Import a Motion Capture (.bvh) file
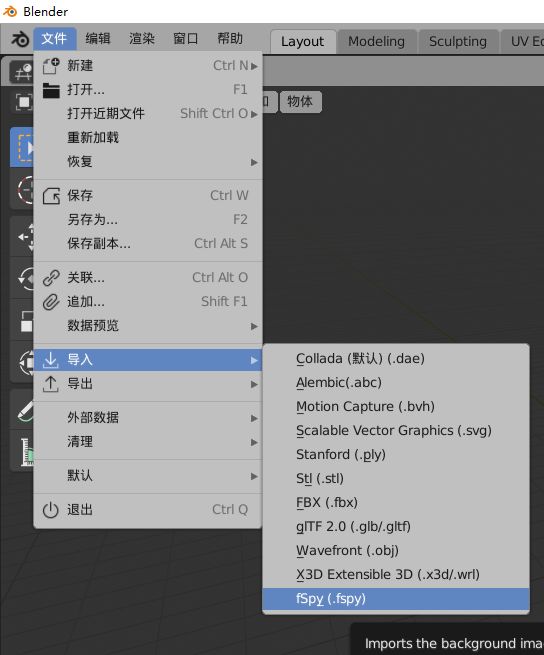Viewport: 544px width, 655px height. click(x=396, y=406)
